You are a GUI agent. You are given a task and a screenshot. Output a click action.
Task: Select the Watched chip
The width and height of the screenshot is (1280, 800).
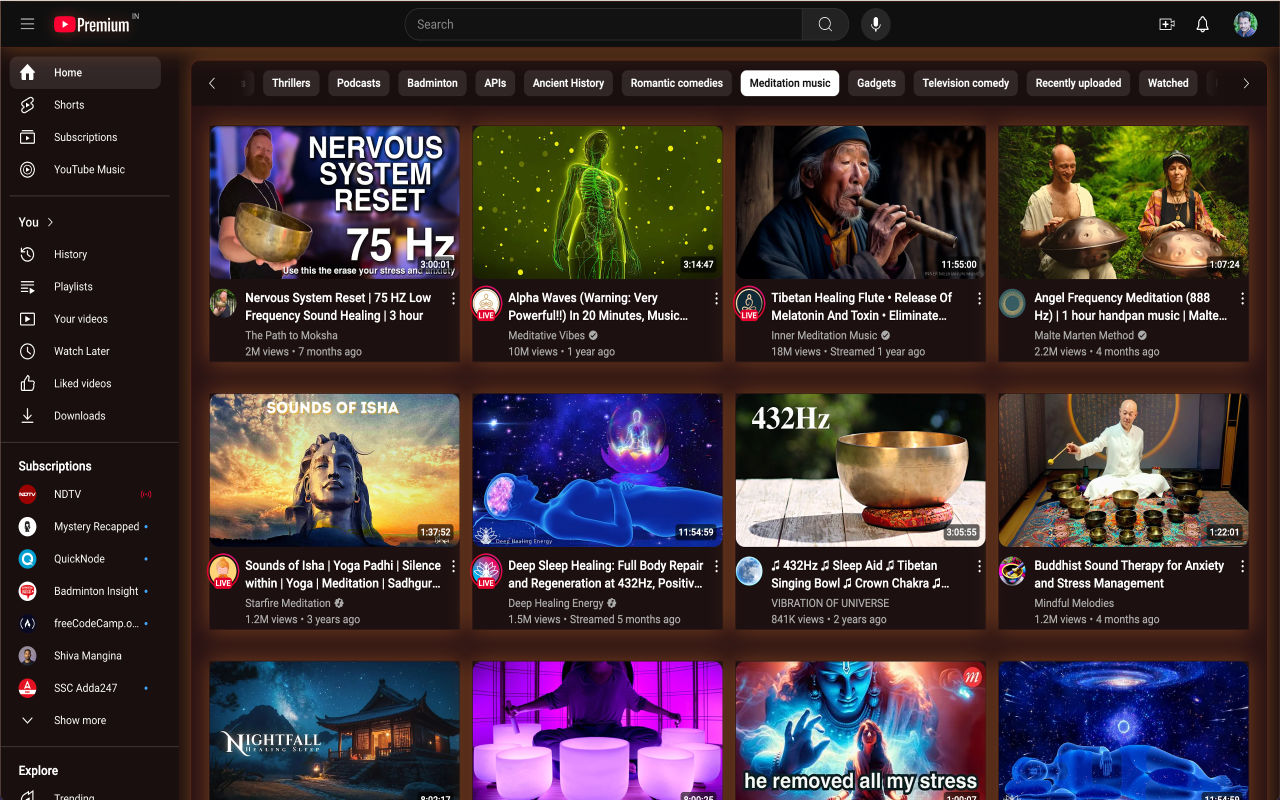click(x=1168, y=83)
